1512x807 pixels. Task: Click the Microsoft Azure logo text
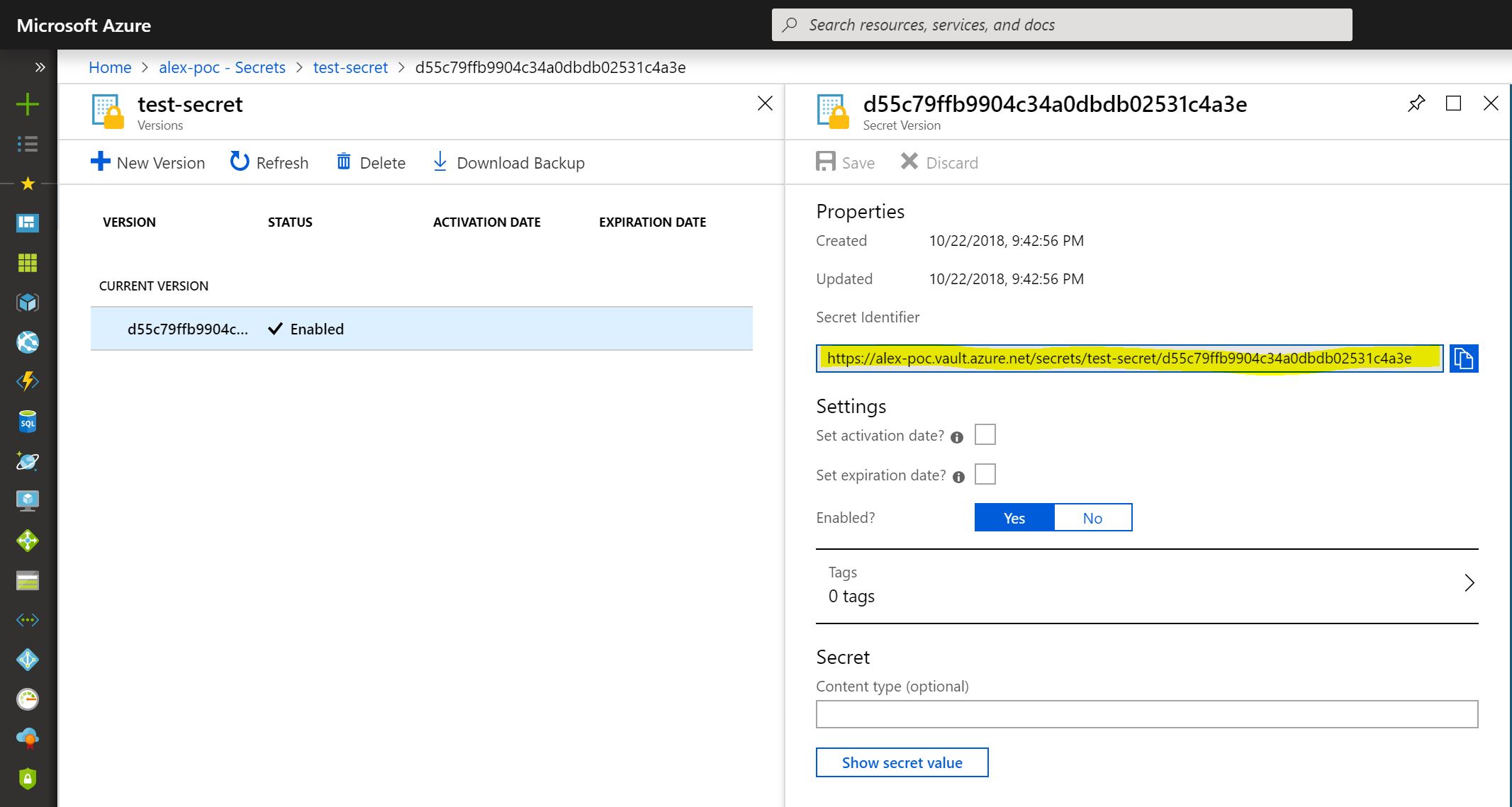(x=84, y=26)
